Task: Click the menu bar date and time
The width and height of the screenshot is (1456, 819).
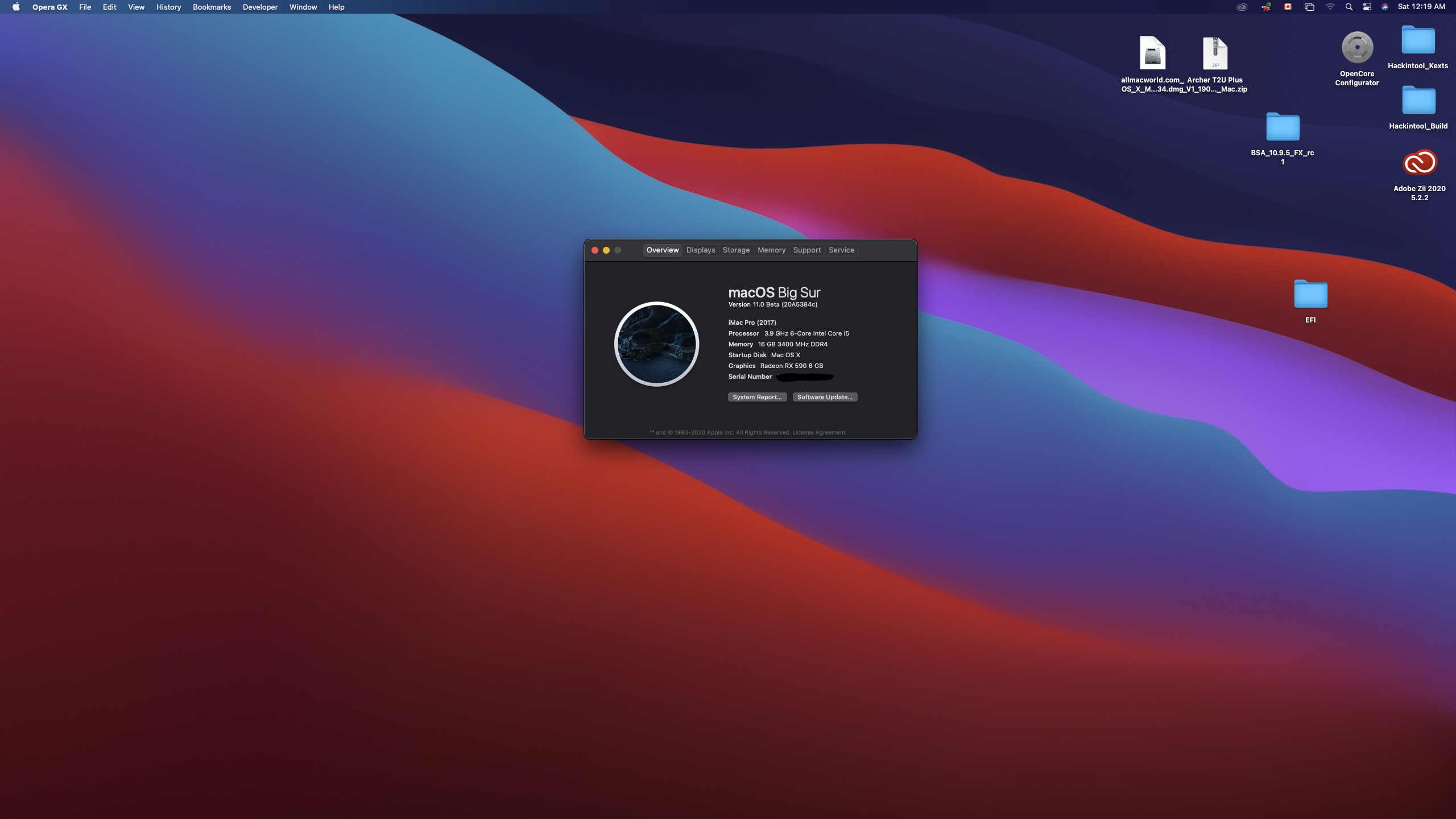Action: [1421, 7]
